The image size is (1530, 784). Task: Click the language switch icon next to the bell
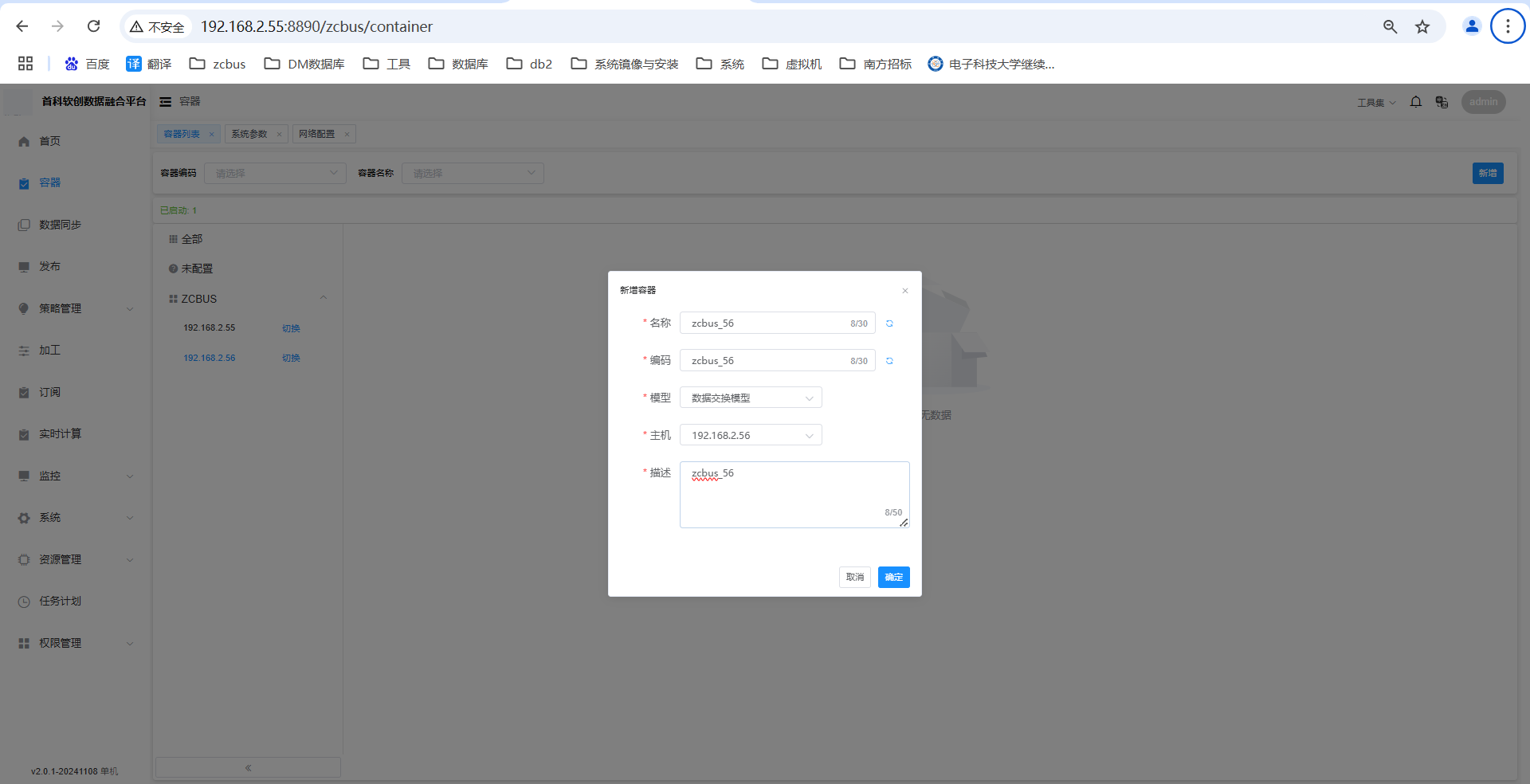tap(1442, 102)
